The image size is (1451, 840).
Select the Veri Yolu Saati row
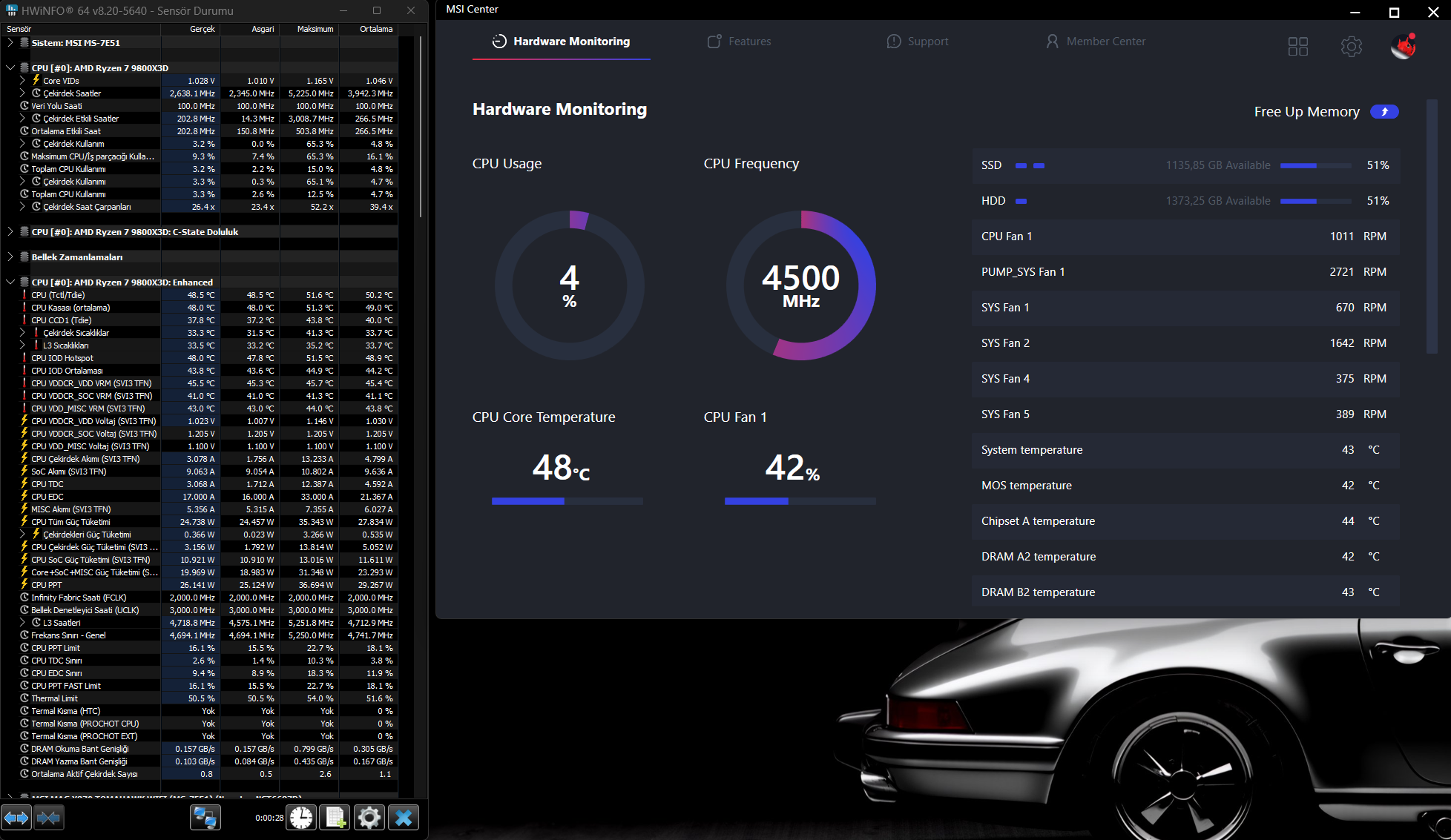[199, 105]
